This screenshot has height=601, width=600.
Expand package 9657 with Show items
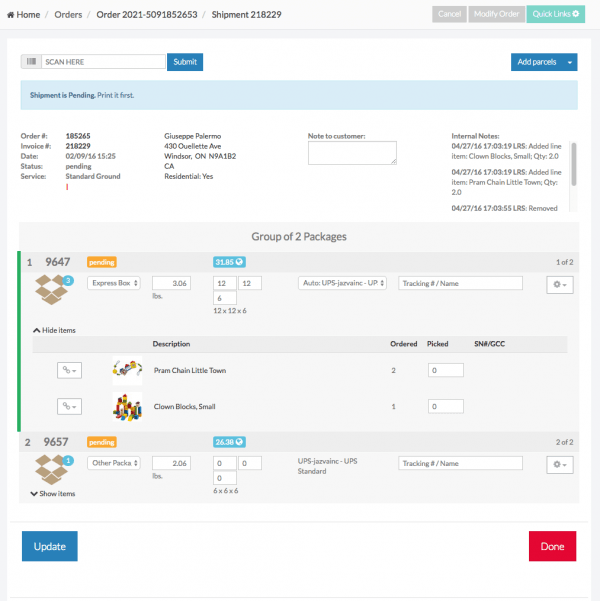coord(53,494)
